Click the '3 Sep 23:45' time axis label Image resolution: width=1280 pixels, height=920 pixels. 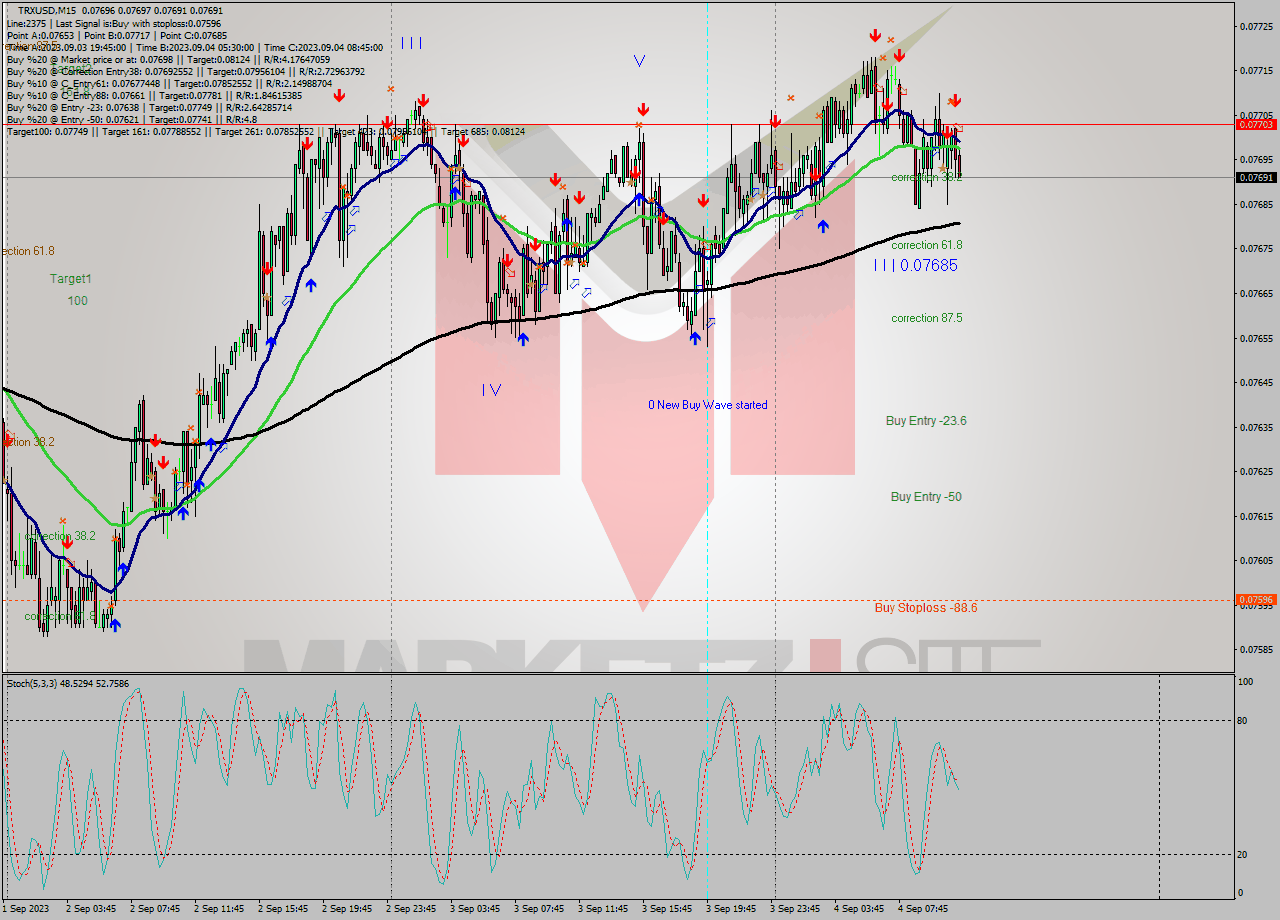point(795,909)
